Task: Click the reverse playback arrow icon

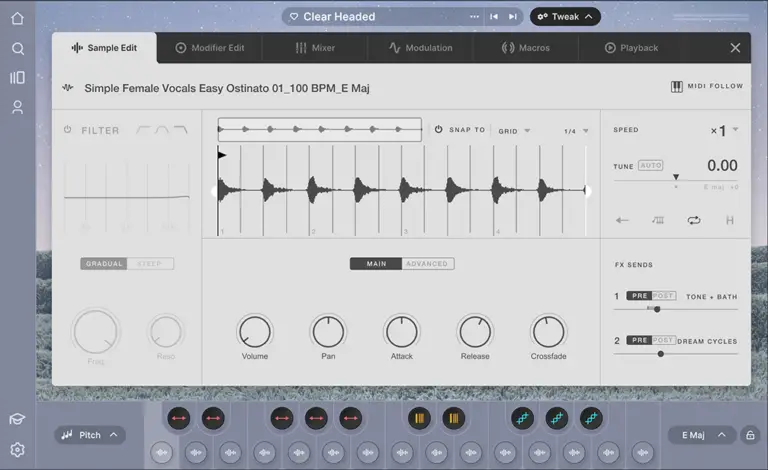Action: 622,220
